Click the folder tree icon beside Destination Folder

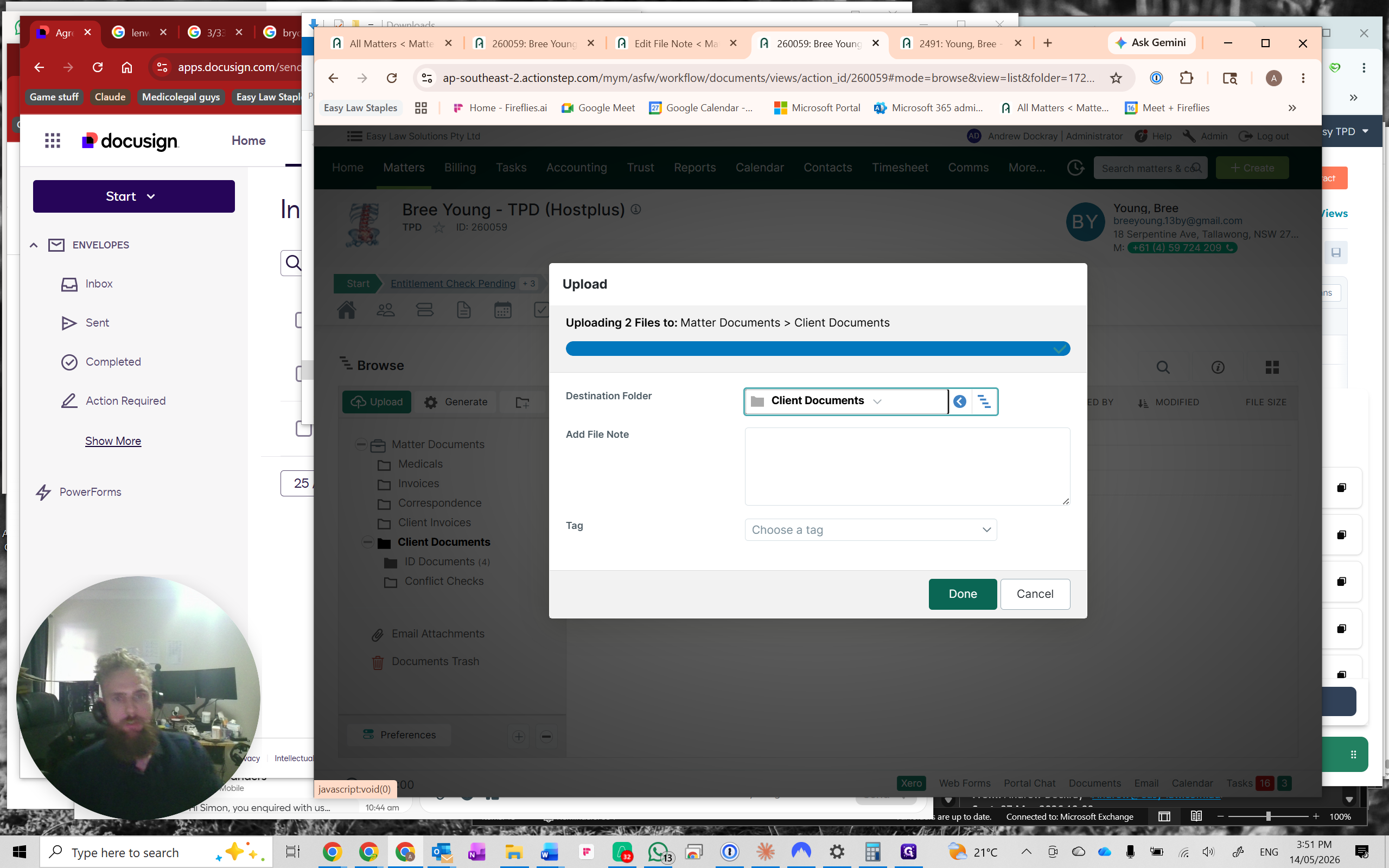point(984,401)
